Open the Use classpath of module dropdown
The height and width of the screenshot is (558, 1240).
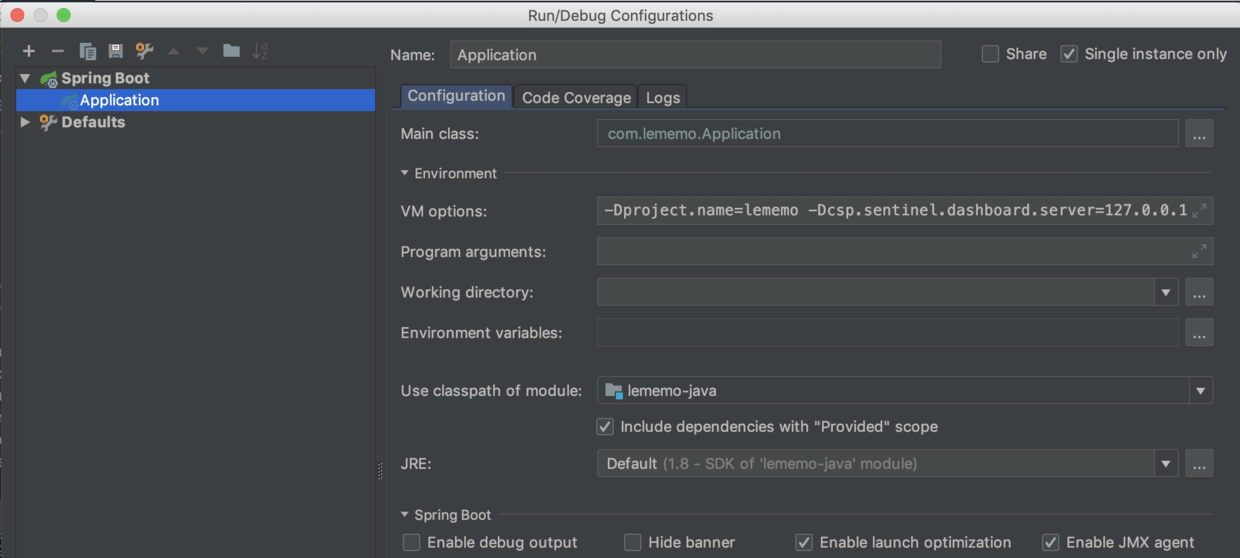[1200, 391]
